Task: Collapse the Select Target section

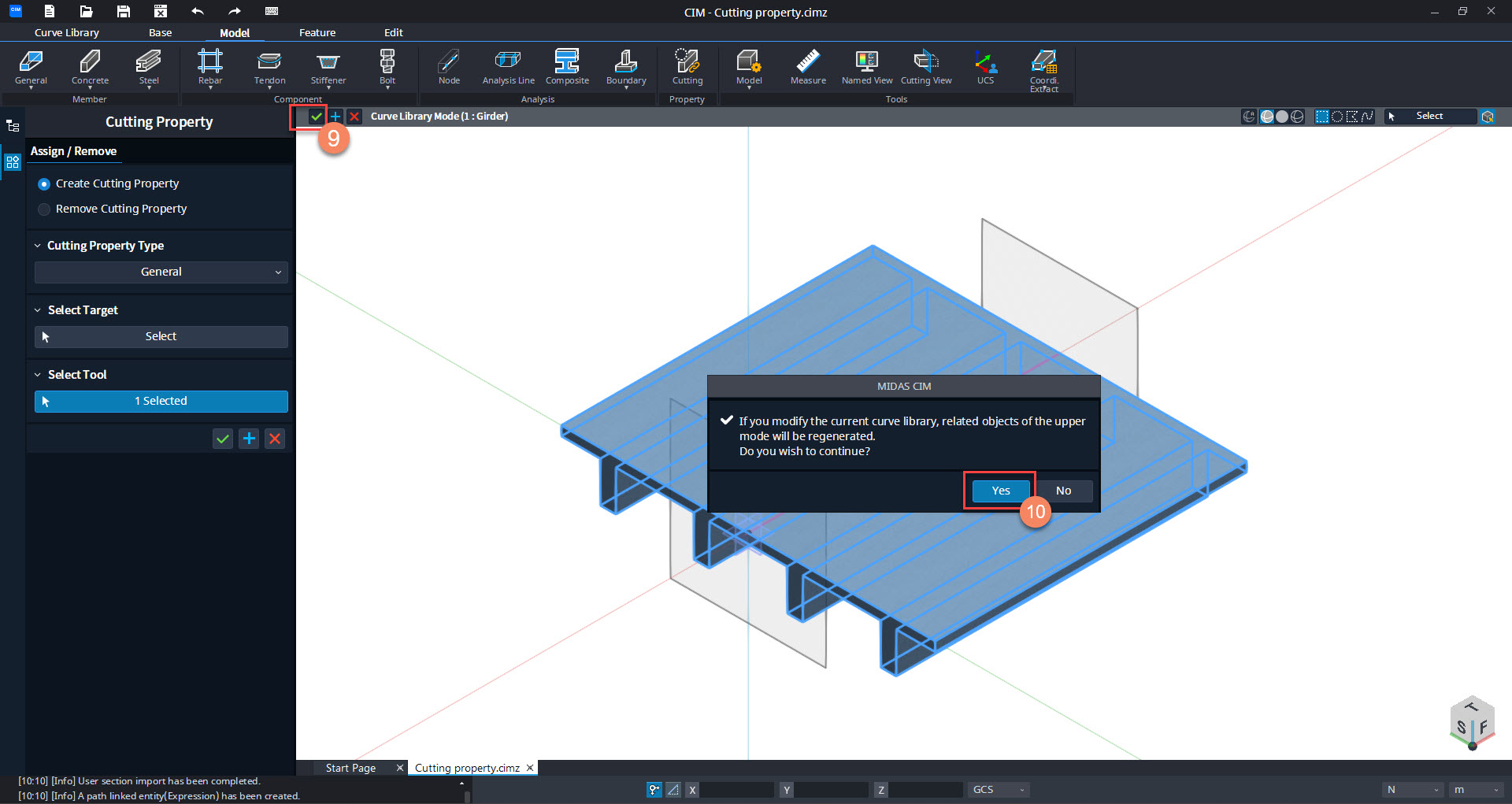Action: pos(37,310)
